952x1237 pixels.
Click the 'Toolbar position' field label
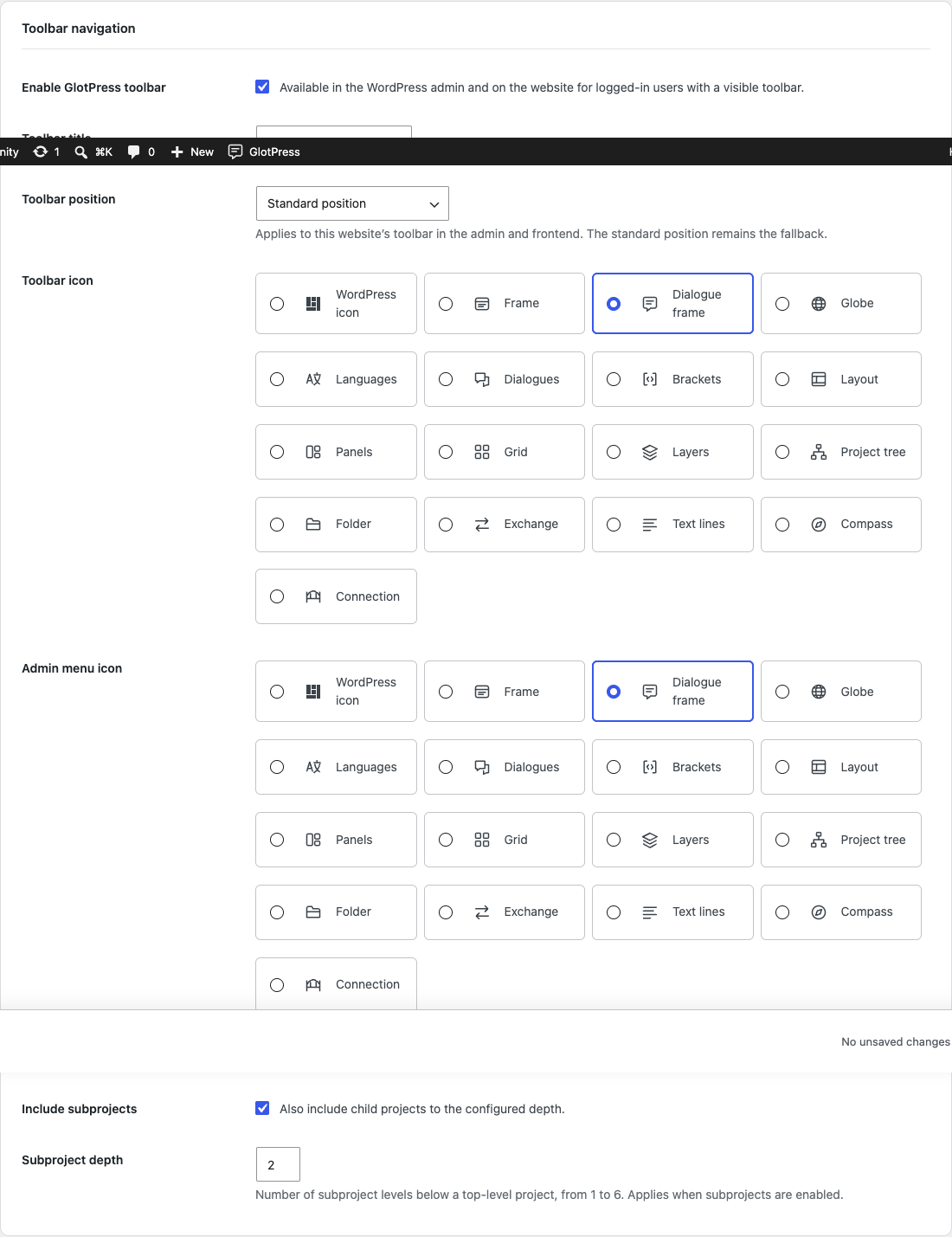point(68,199)
